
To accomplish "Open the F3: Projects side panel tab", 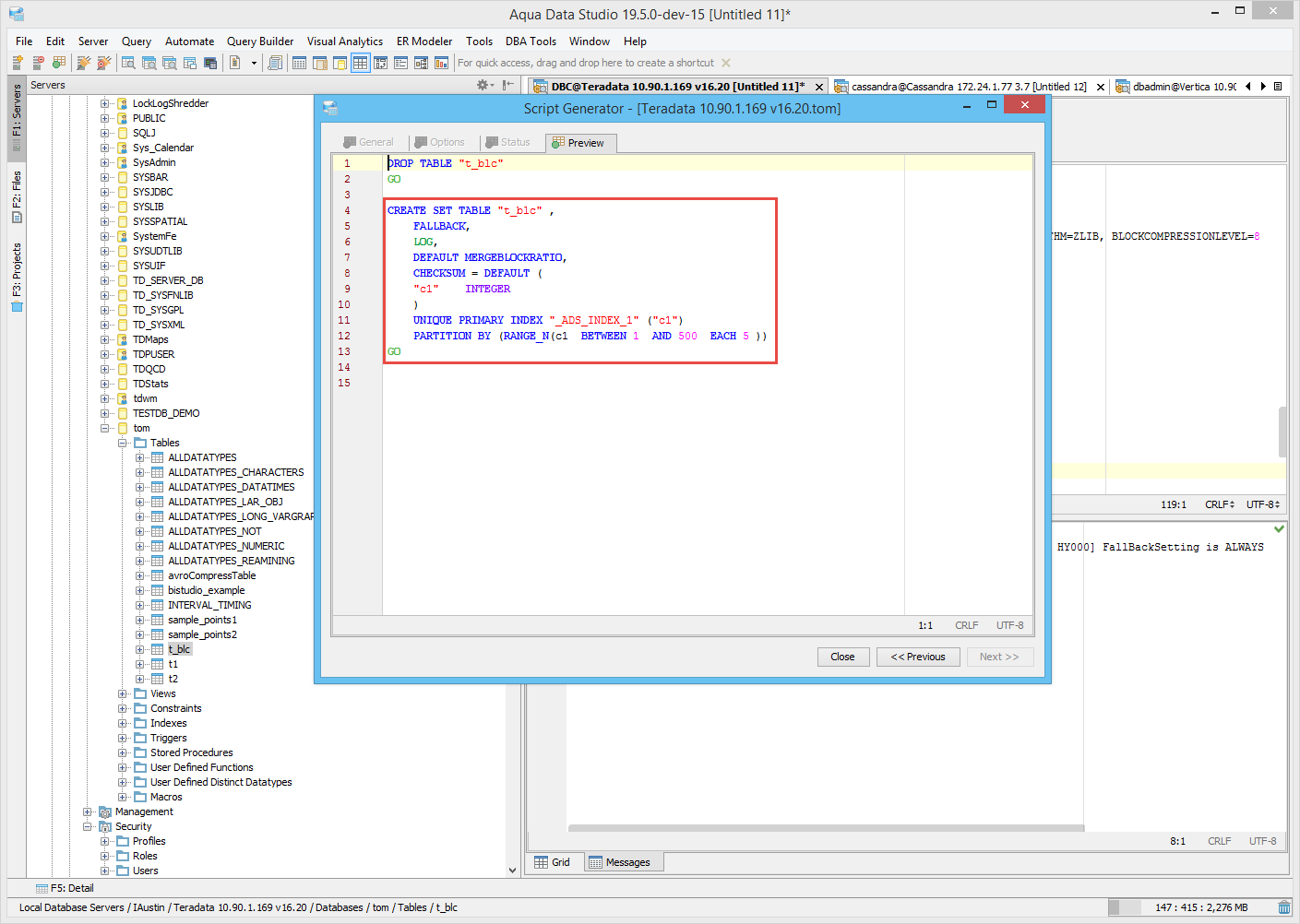I will (x=16, y=278).
